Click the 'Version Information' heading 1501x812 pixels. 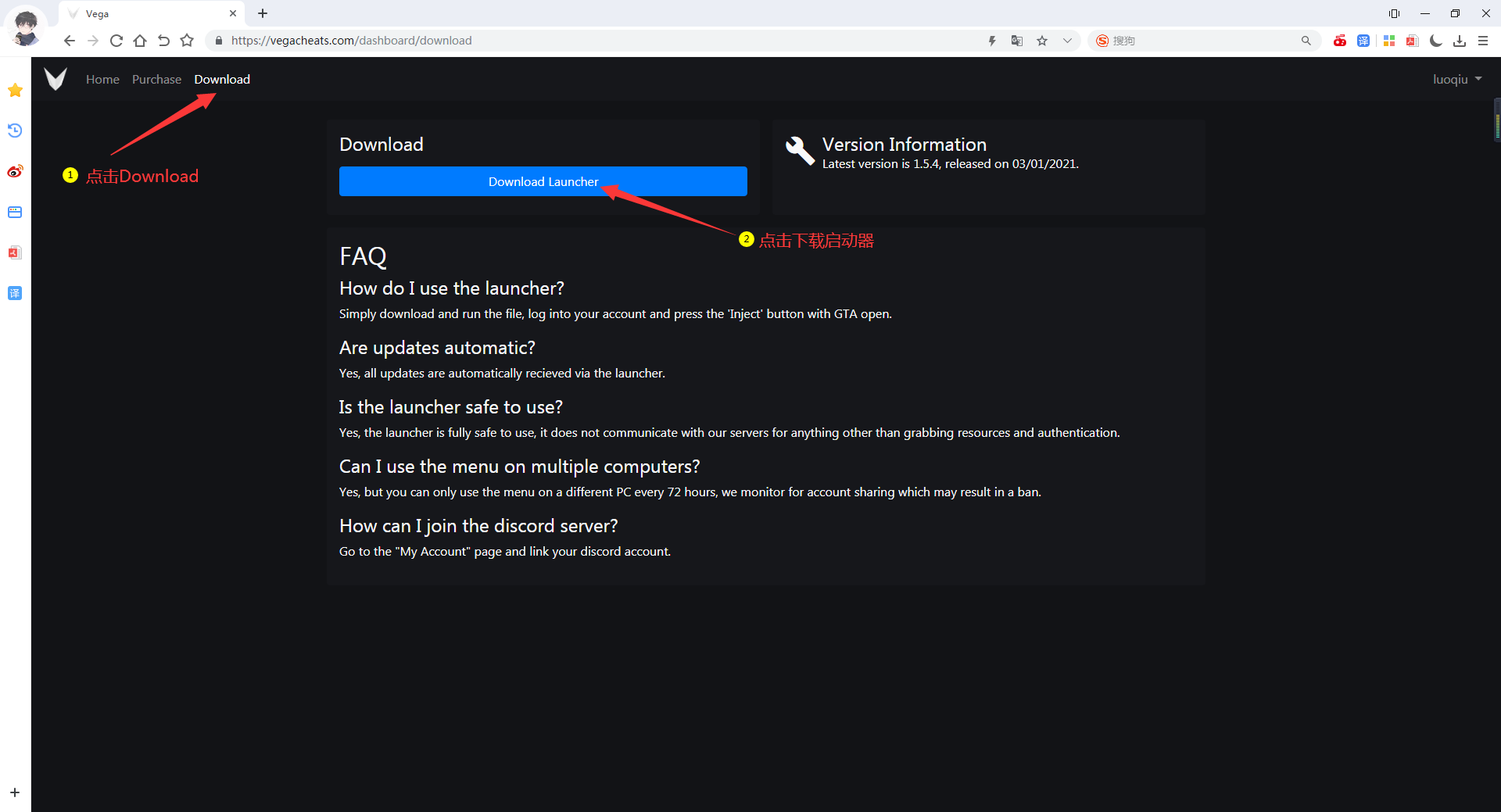click(905, 145)
